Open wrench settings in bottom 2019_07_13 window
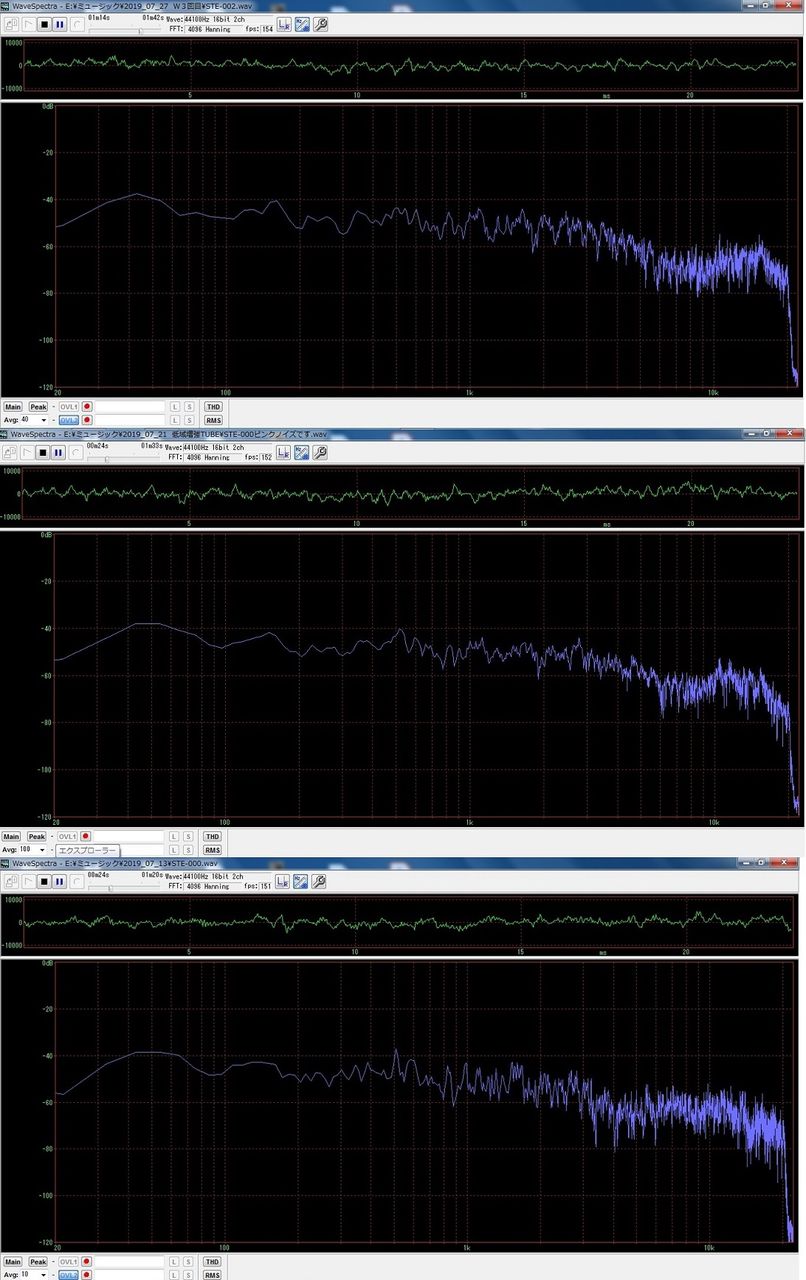Image resolution: width=806 pixels, height=1280 pixels. click(320, 882)
